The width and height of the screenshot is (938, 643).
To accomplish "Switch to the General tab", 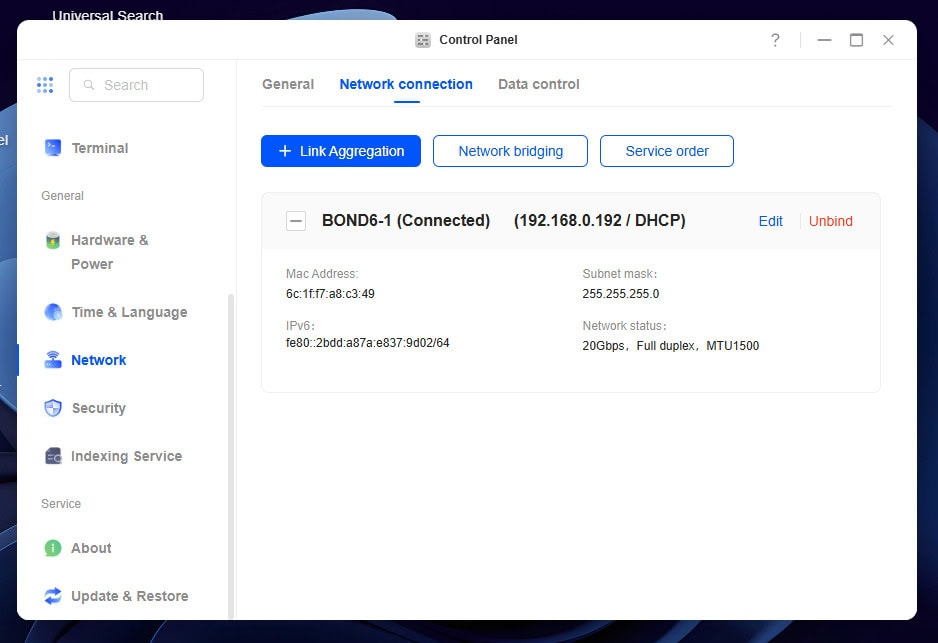I will click(288, 84).
